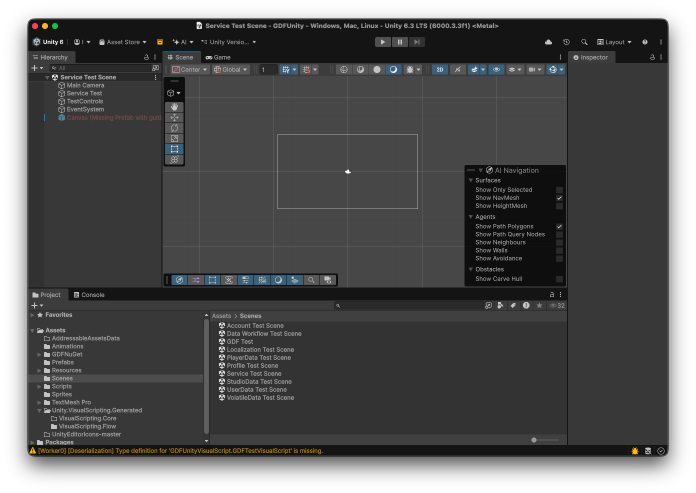Click the grid snap value field
696x493 pixels.
[268, 70]
